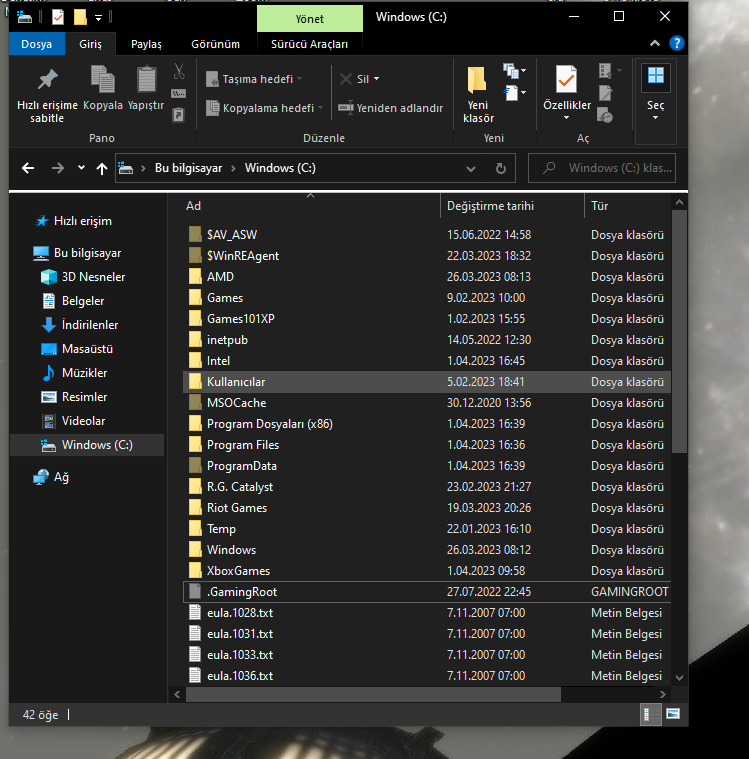This screenshot has height=759, width=749.
Task: Open Videolar in sidebar
Action: (x=83, y=421)
